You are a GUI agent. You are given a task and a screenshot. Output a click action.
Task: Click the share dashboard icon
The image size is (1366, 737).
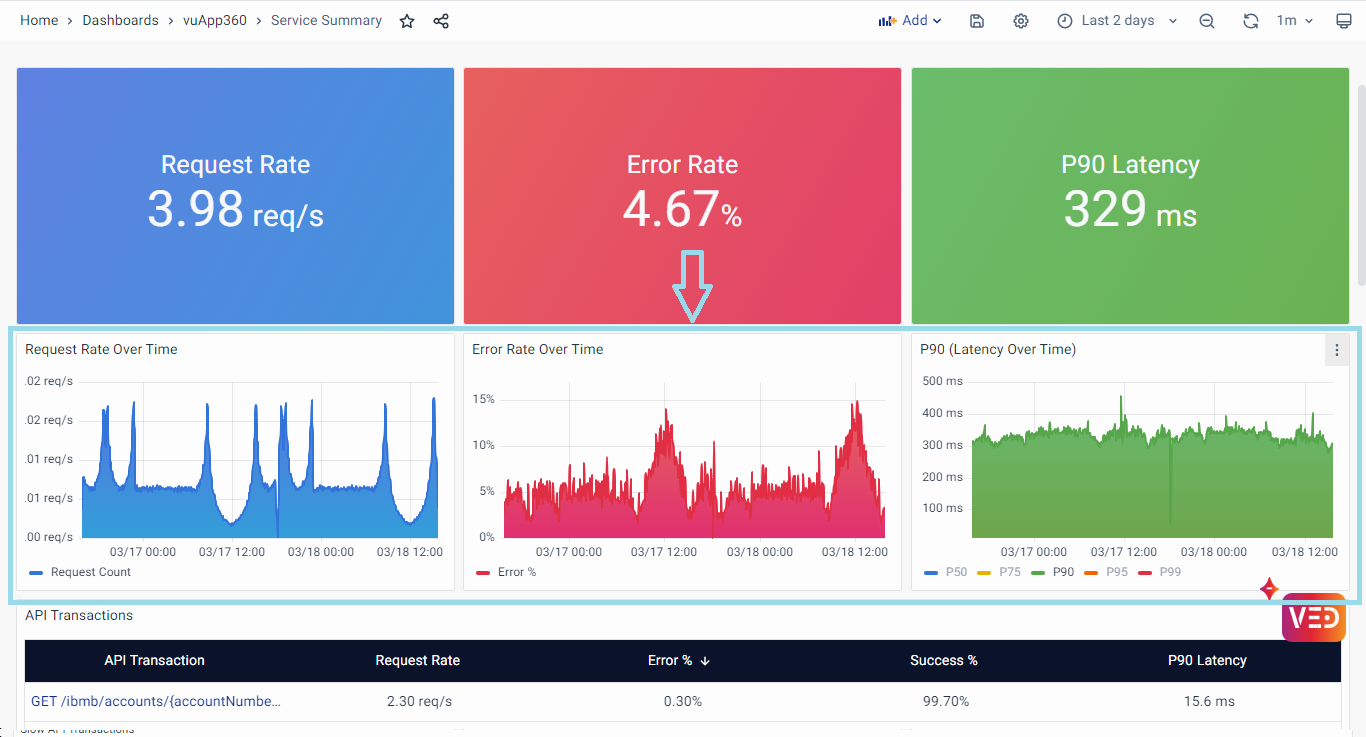coord(441,21)
